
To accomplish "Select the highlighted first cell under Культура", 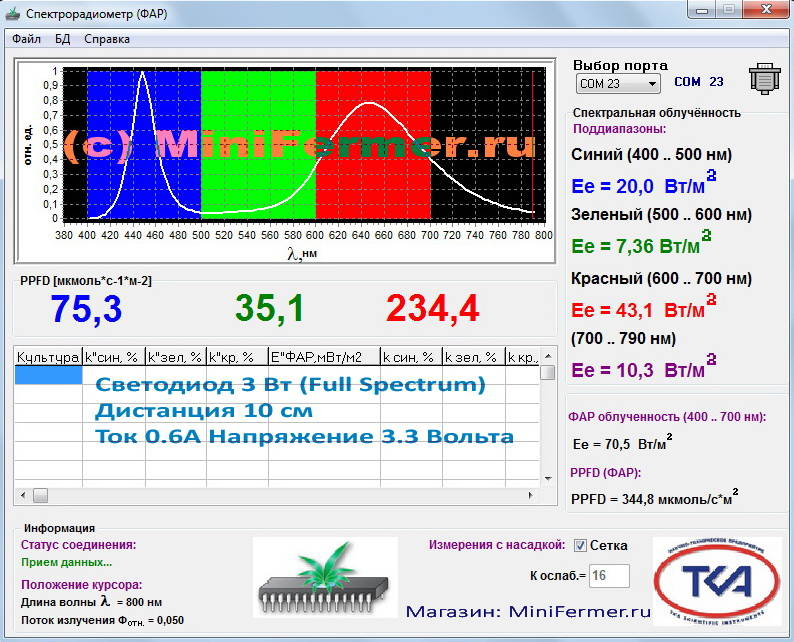I will [x=48, y=375].
